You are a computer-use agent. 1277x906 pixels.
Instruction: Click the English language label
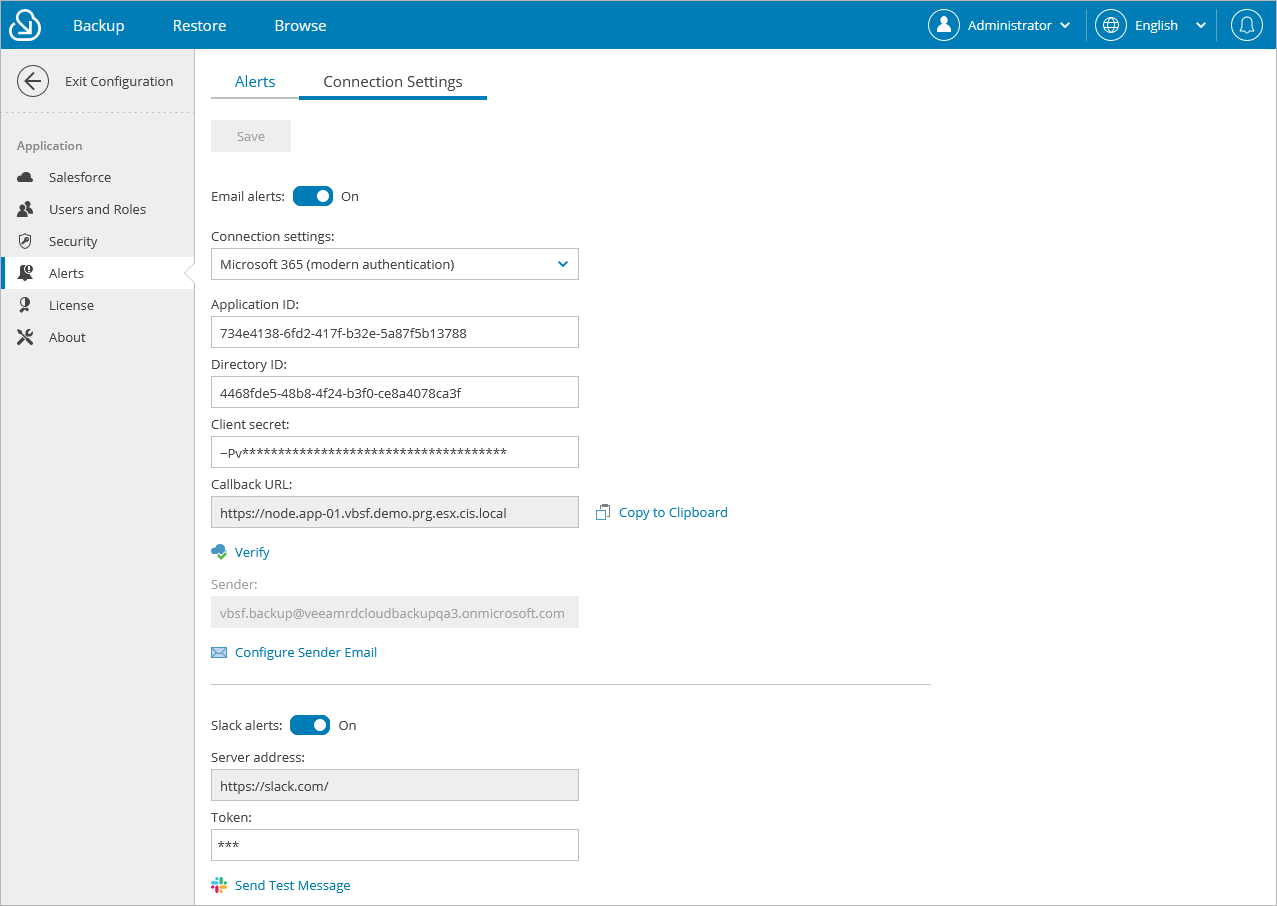(1156, 25)
